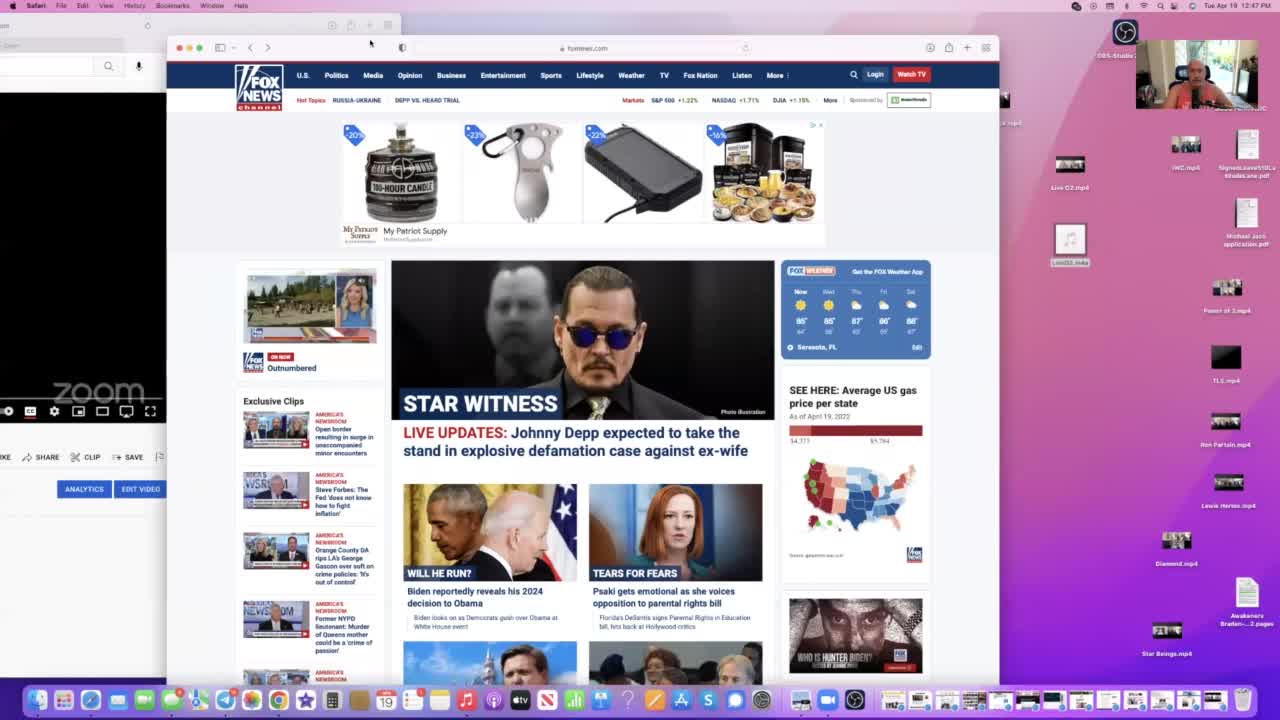Open share menu in front Safari toolbar
Image resolution: width=1280 pixels, height=720 pixels.
click(x=948, y=48)
